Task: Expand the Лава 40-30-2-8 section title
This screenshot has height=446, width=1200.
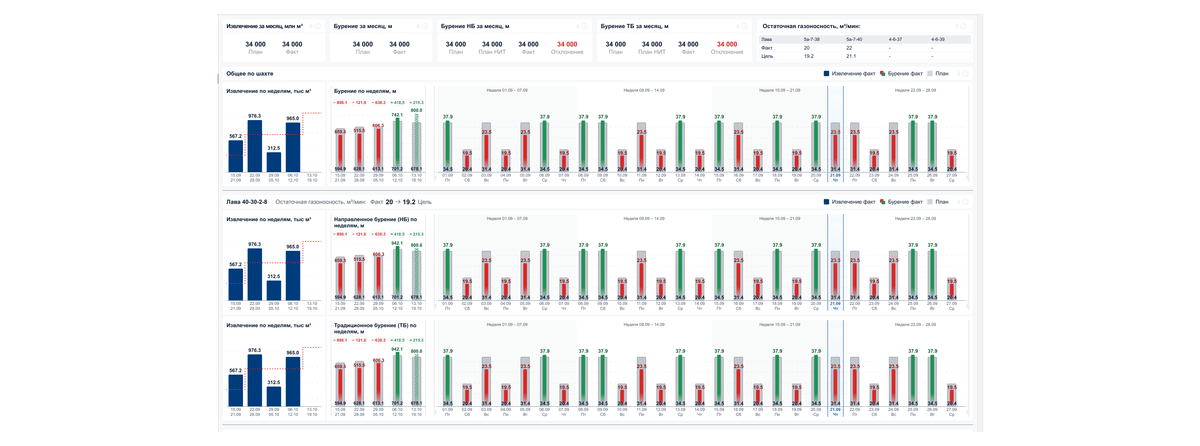Action: click(247, 202)
